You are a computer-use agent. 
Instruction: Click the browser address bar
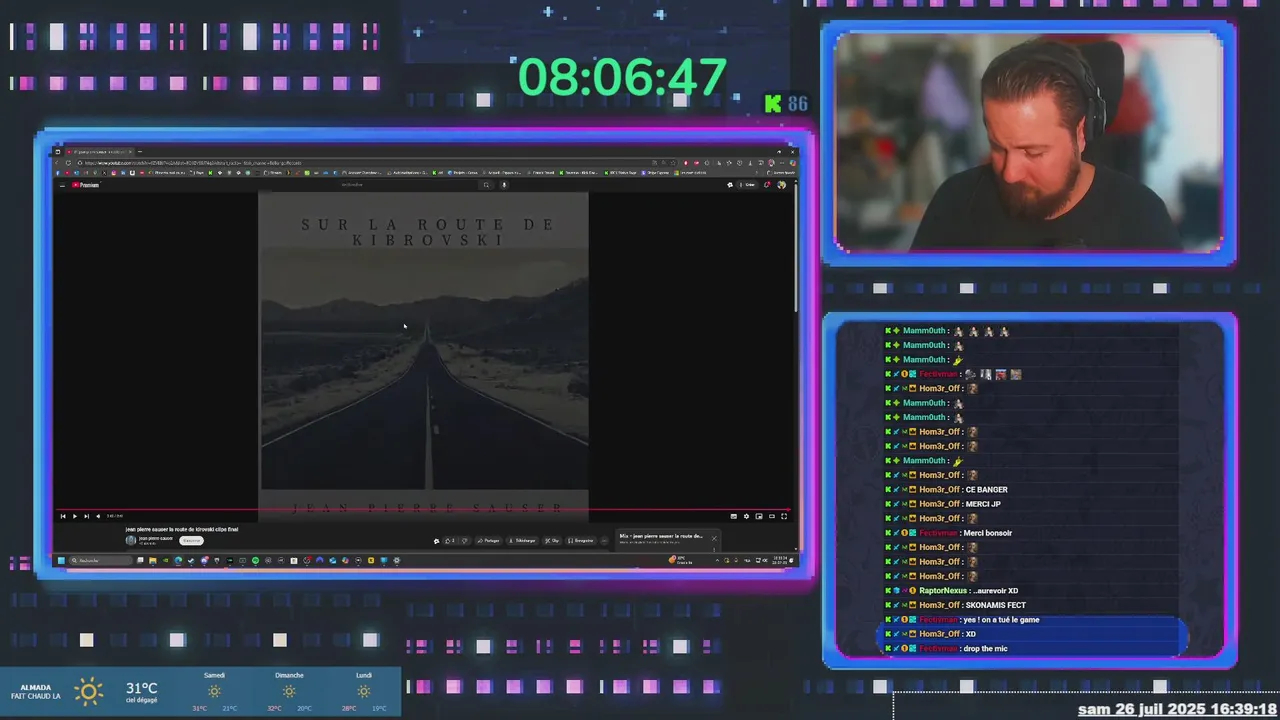[380, 163]
